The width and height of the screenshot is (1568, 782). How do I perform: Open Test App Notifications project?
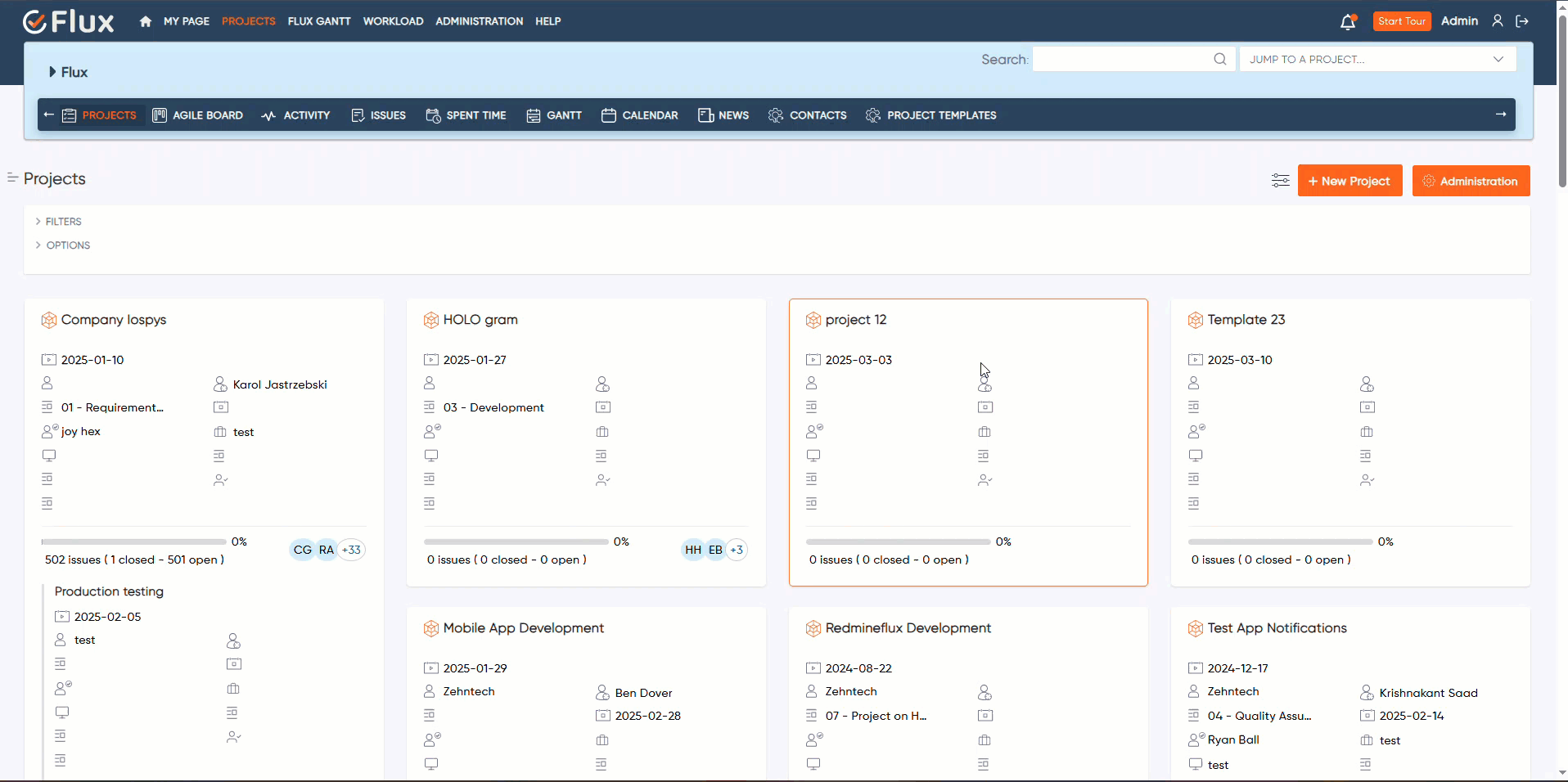[1277, 628]
